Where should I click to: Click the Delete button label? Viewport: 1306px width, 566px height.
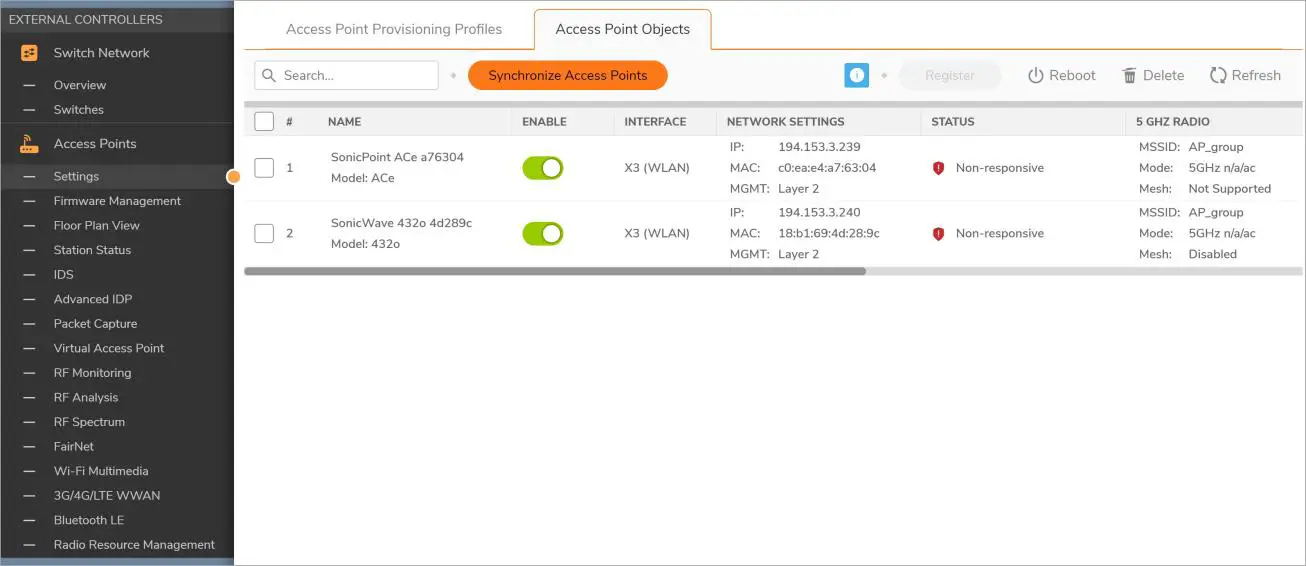click(x=1163, y=76)
